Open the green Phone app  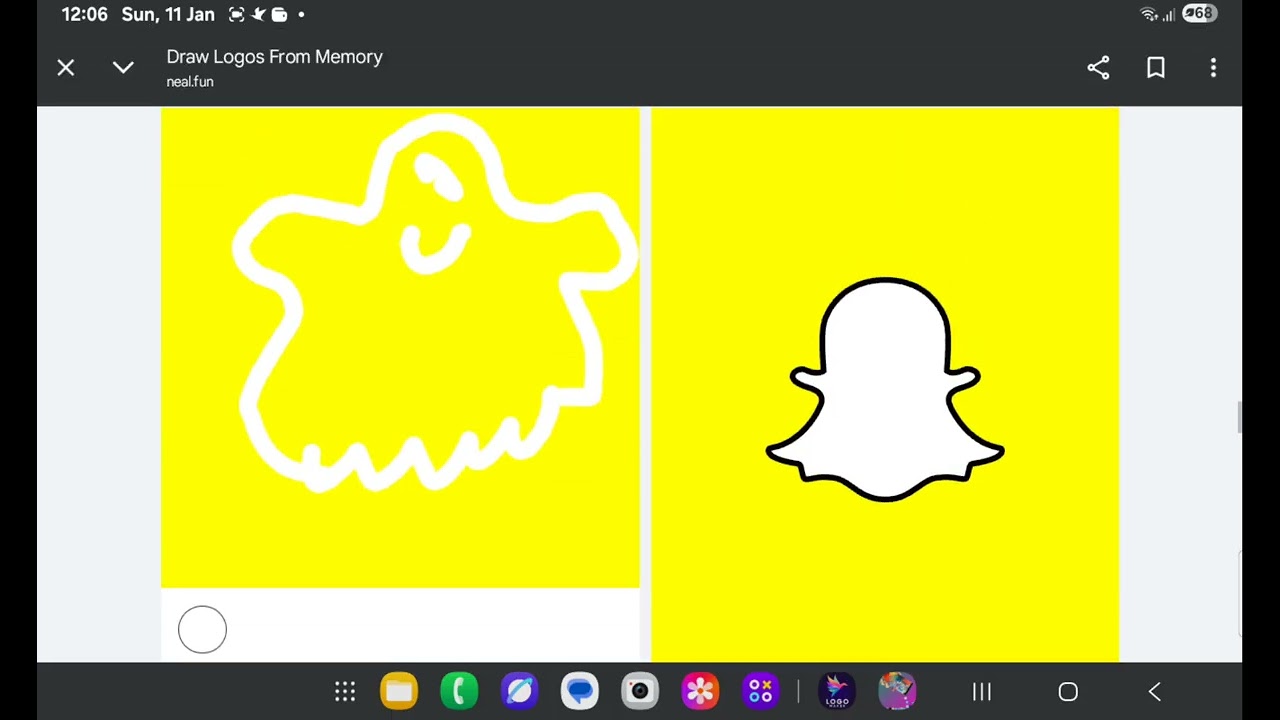[459, 691]
